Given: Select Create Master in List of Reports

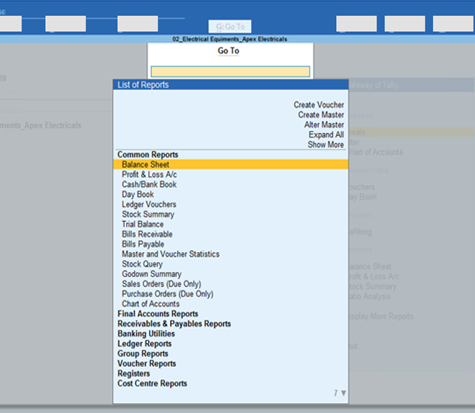Looking at the screenshot, I should [321, 115].
